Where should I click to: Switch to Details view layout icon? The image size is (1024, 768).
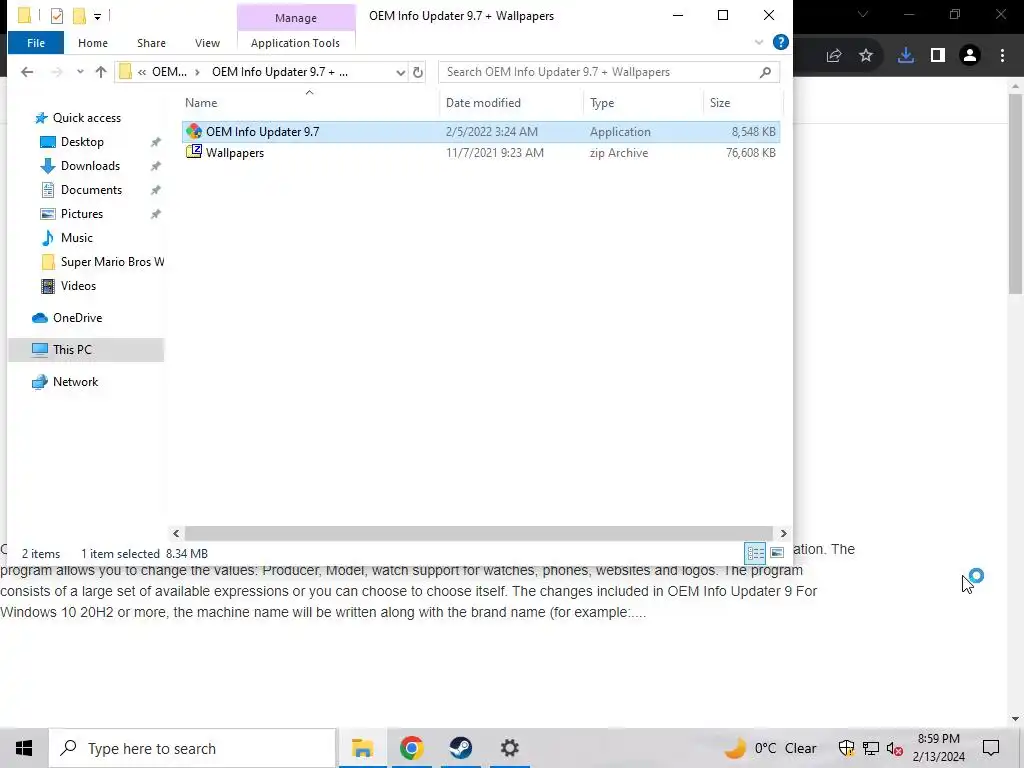pyautogui.click(x=756, y=553)
